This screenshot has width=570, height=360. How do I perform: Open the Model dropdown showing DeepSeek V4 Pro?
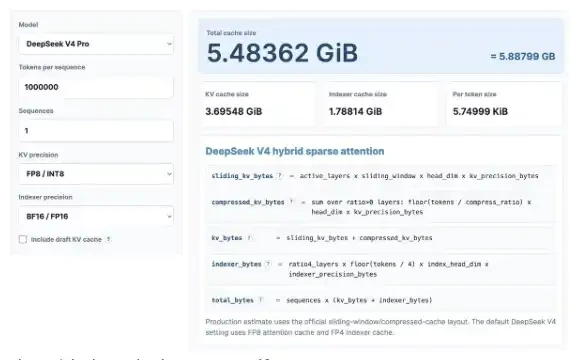[x=96, y=44]
